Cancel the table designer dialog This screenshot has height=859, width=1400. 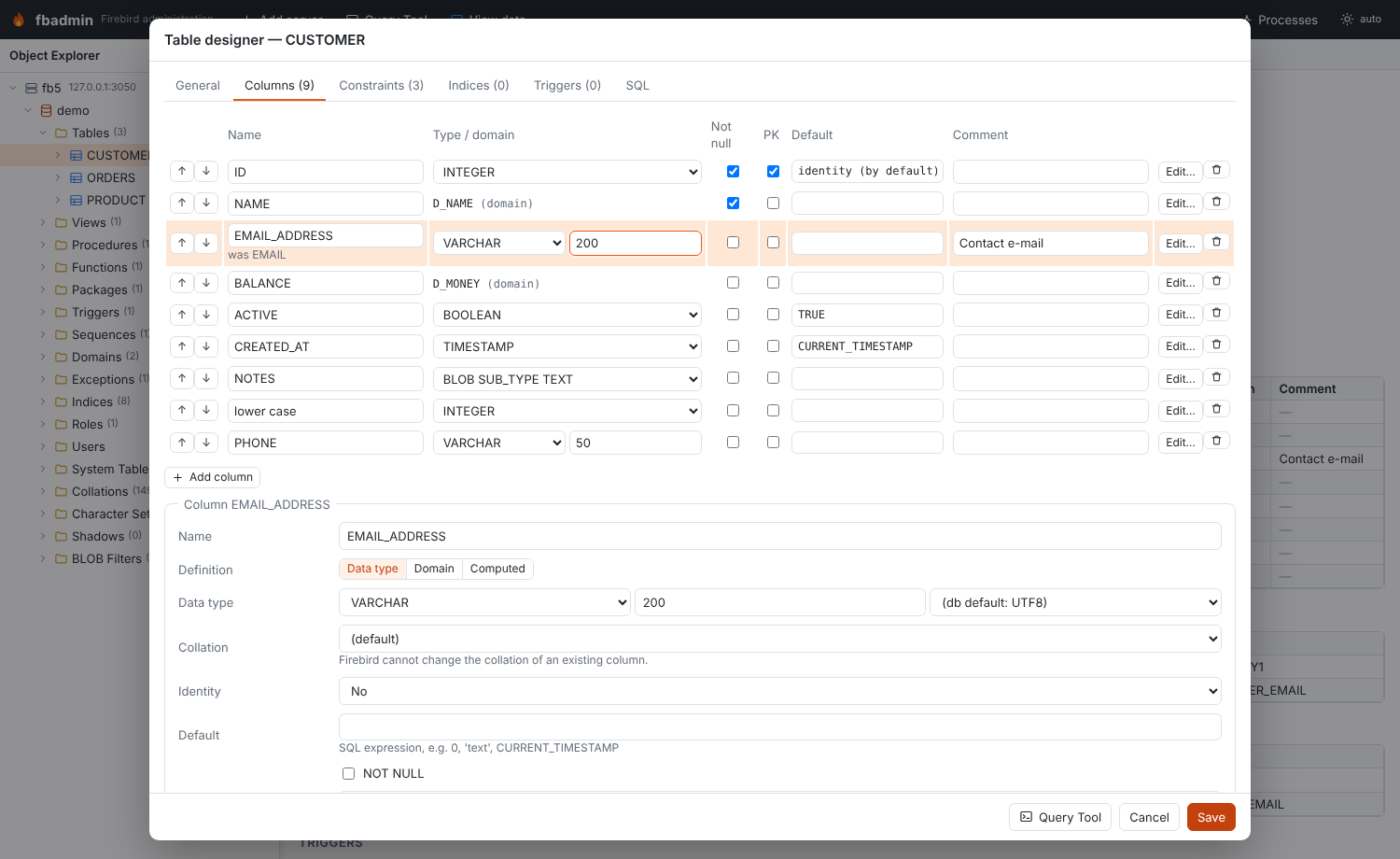(x=1149, y=817)
